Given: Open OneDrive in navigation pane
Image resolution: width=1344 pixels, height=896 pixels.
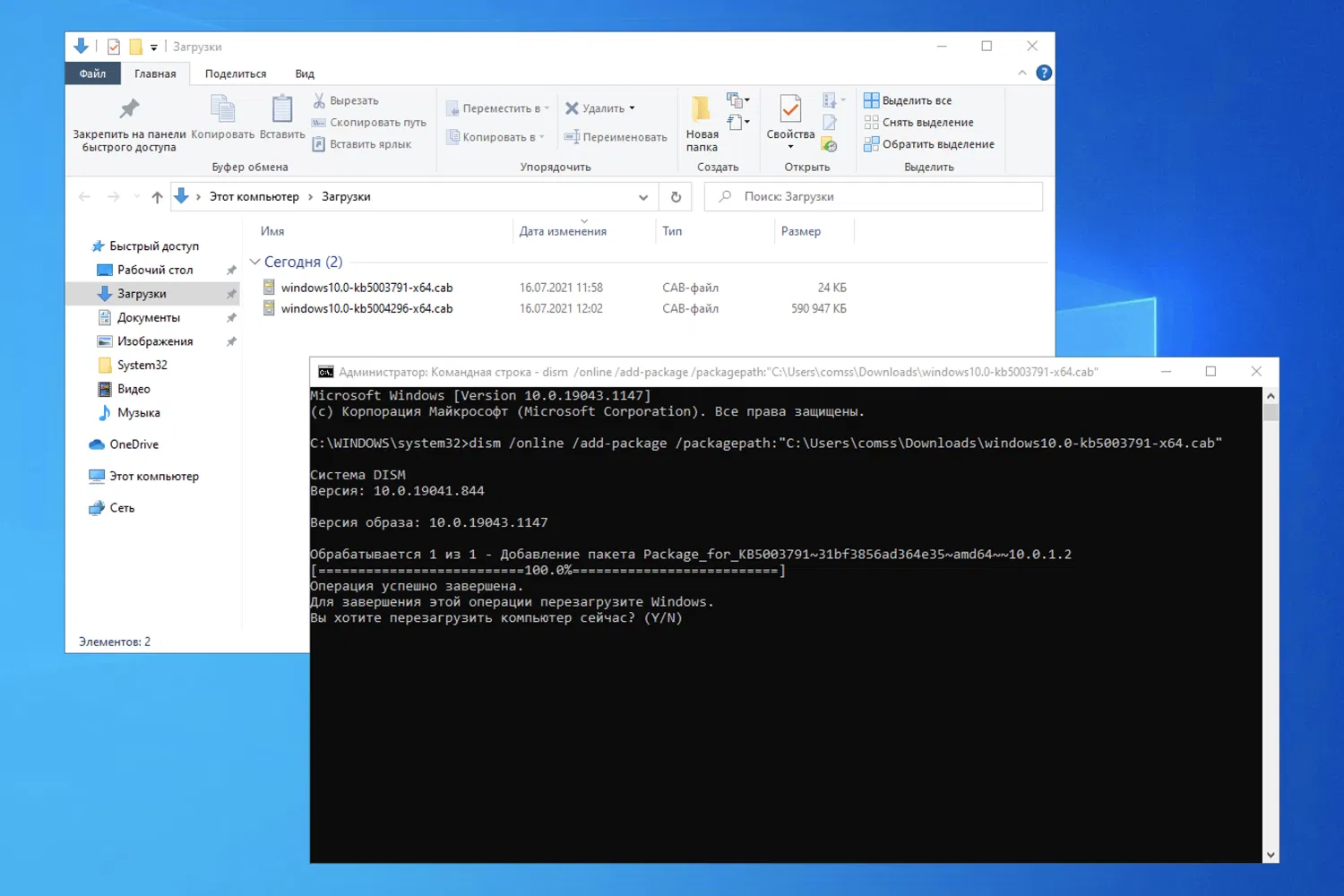Looking at the screenshot, I should coord(134,444).
